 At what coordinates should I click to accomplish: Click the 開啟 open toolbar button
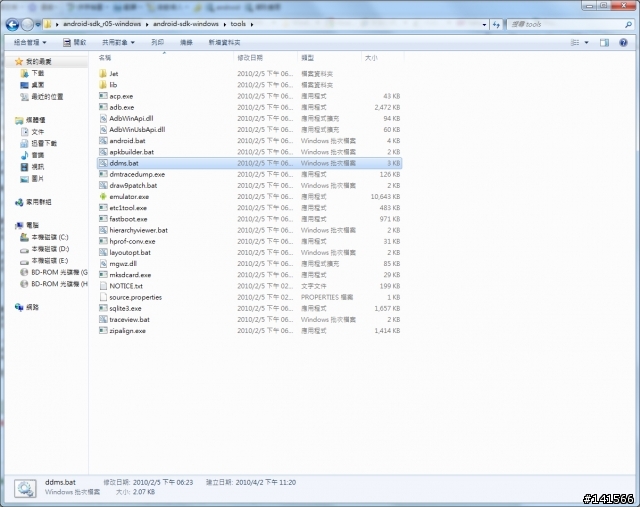75,42
